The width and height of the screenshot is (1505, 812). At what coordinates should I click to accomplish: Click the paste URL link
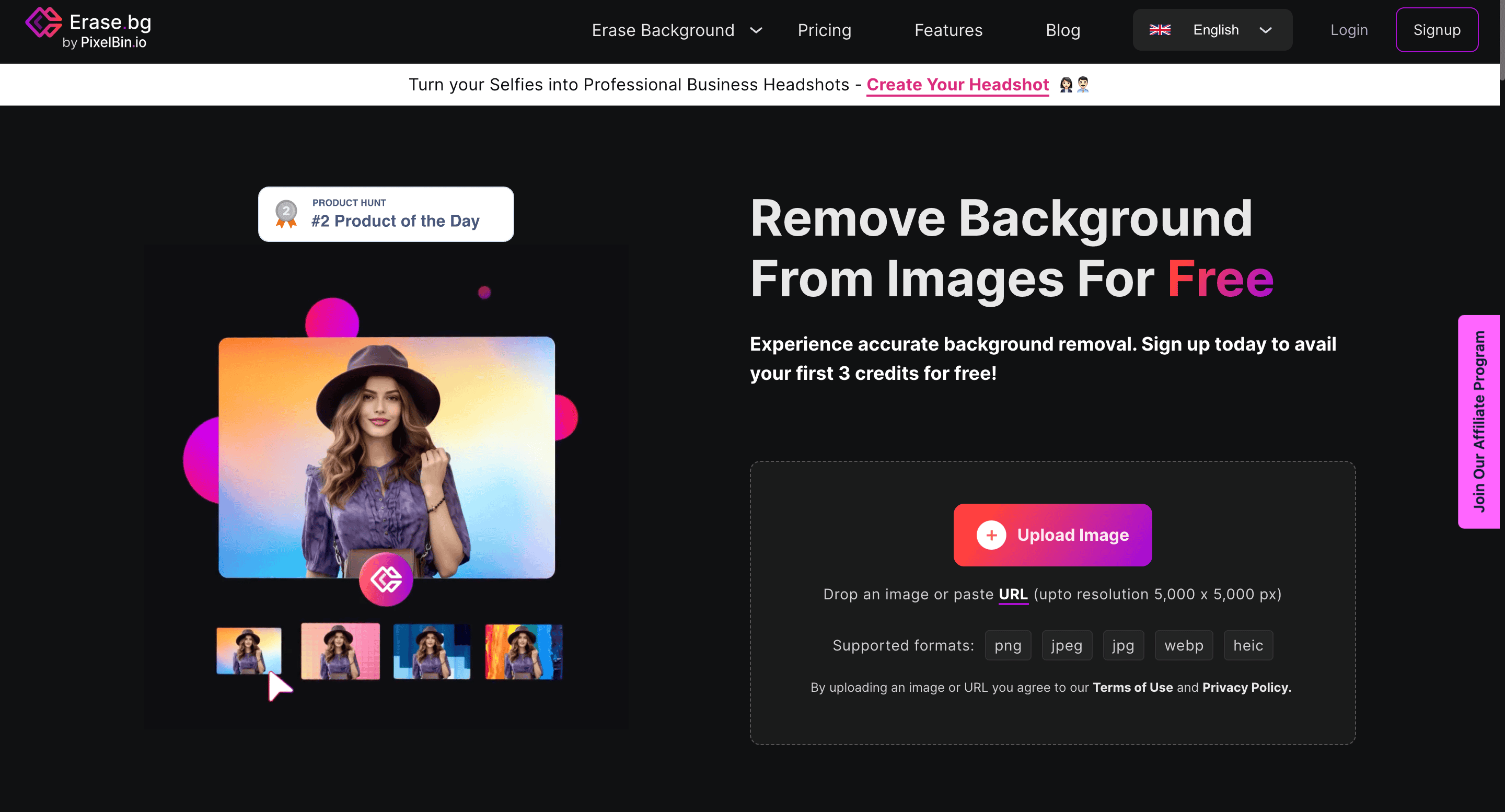pos(1013,594)
